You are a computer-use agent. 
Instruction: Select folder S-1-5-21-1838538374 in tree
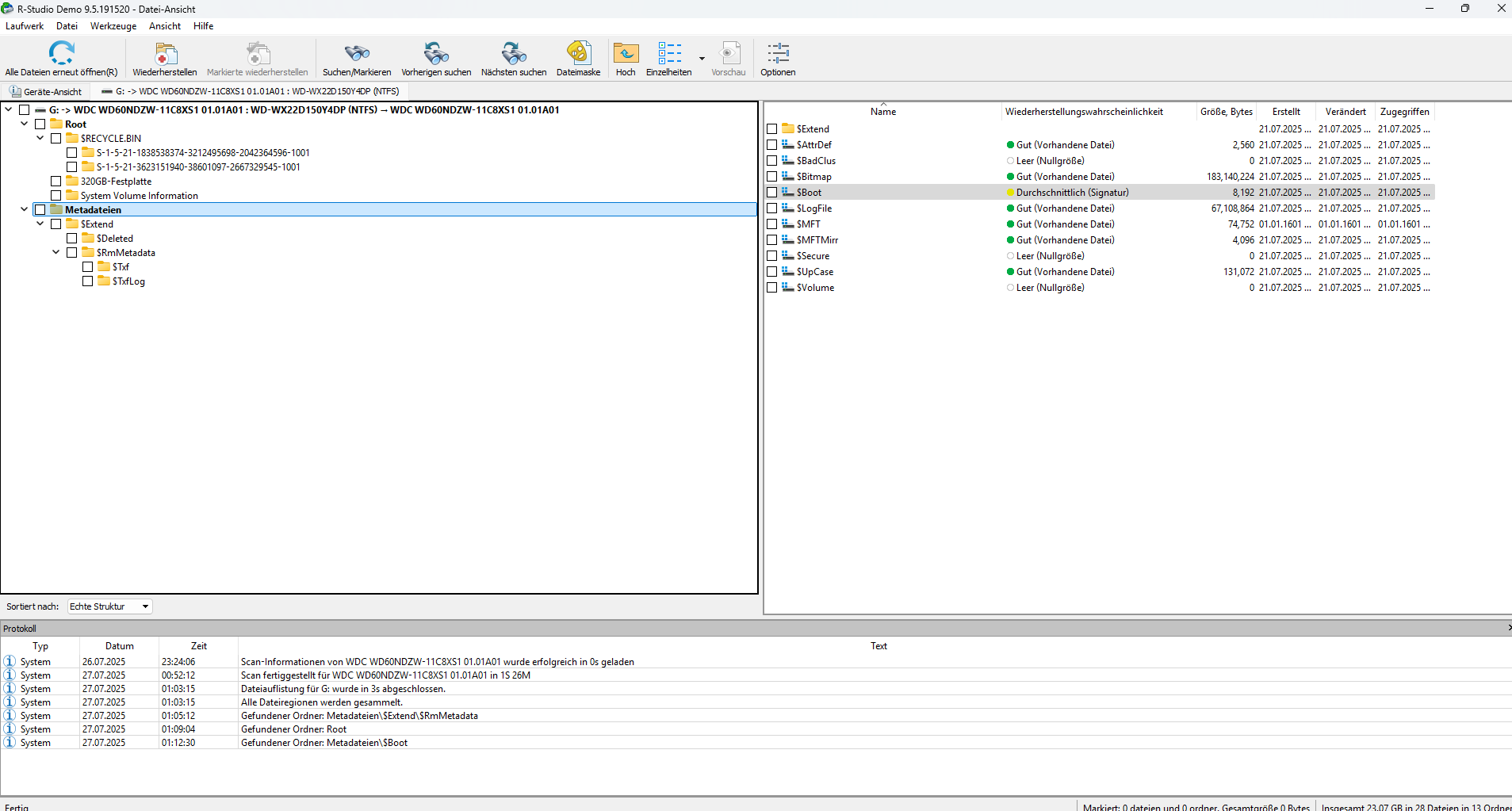click(203, 153)
